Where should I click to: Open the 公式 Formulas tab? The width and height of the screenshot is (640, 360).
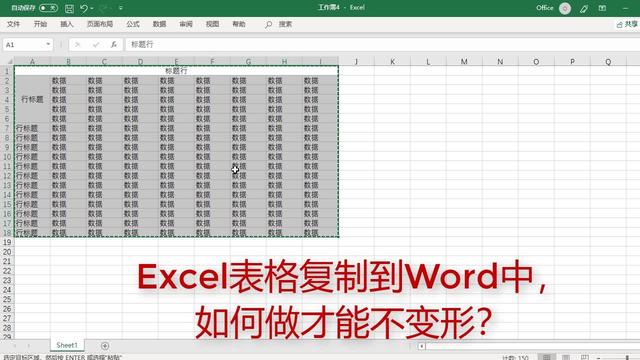pos(133,24)
